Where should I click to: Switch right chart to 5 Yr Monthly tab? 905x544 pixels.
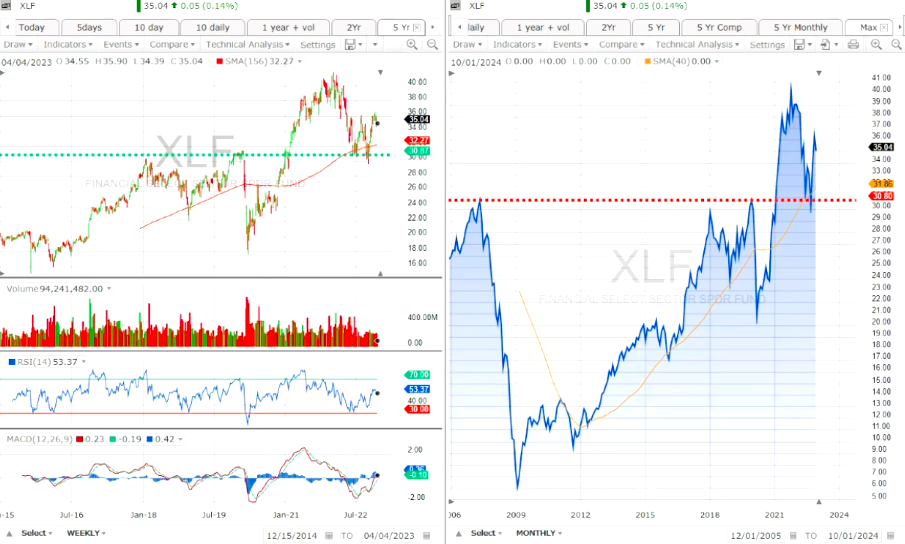coord(800,27)
